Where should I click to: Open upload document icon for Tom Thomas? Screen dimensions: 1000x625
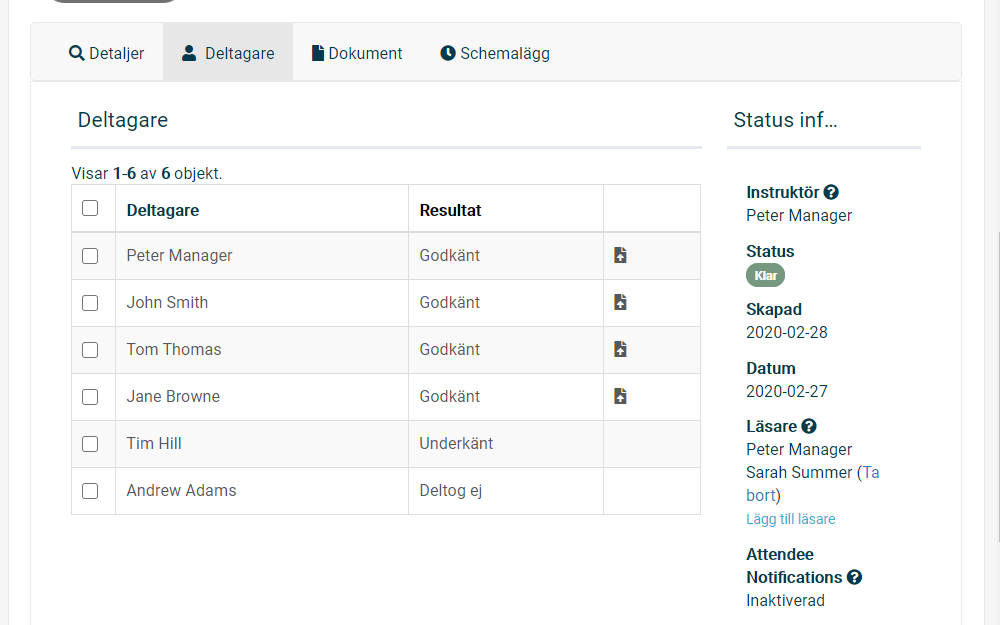[x=620, y=349]
